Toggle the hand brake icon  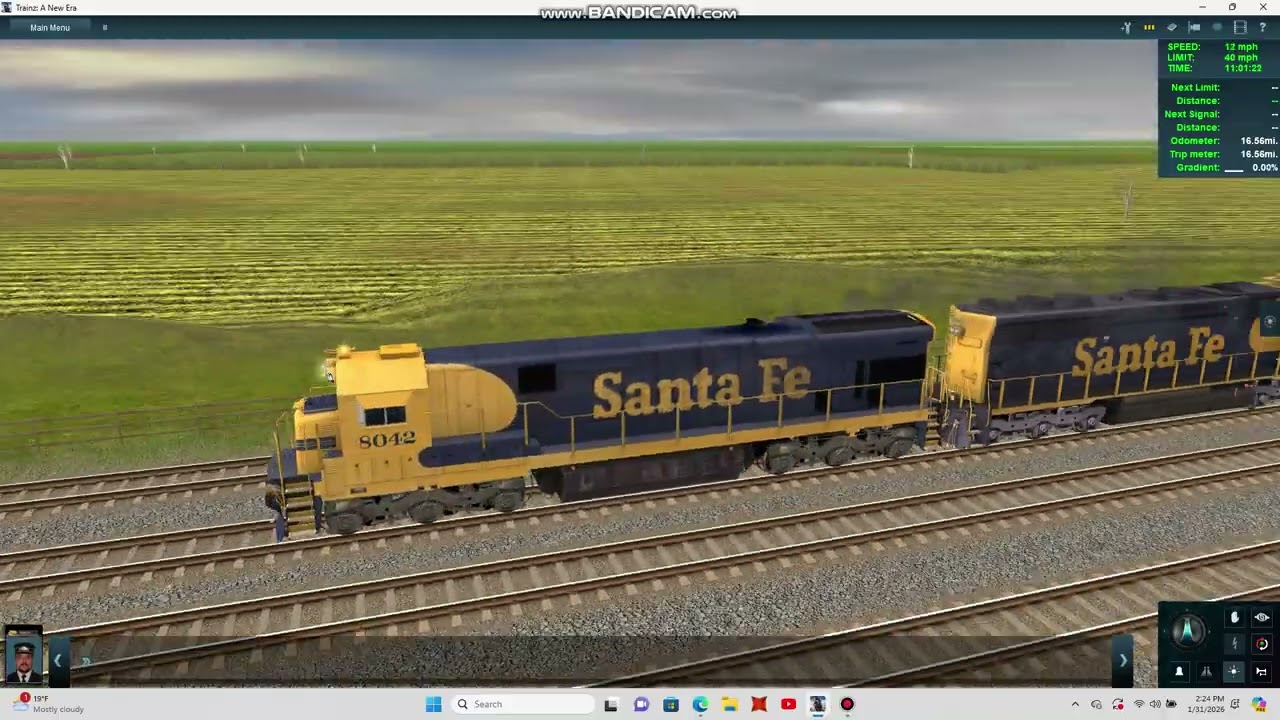(1235, 618)
